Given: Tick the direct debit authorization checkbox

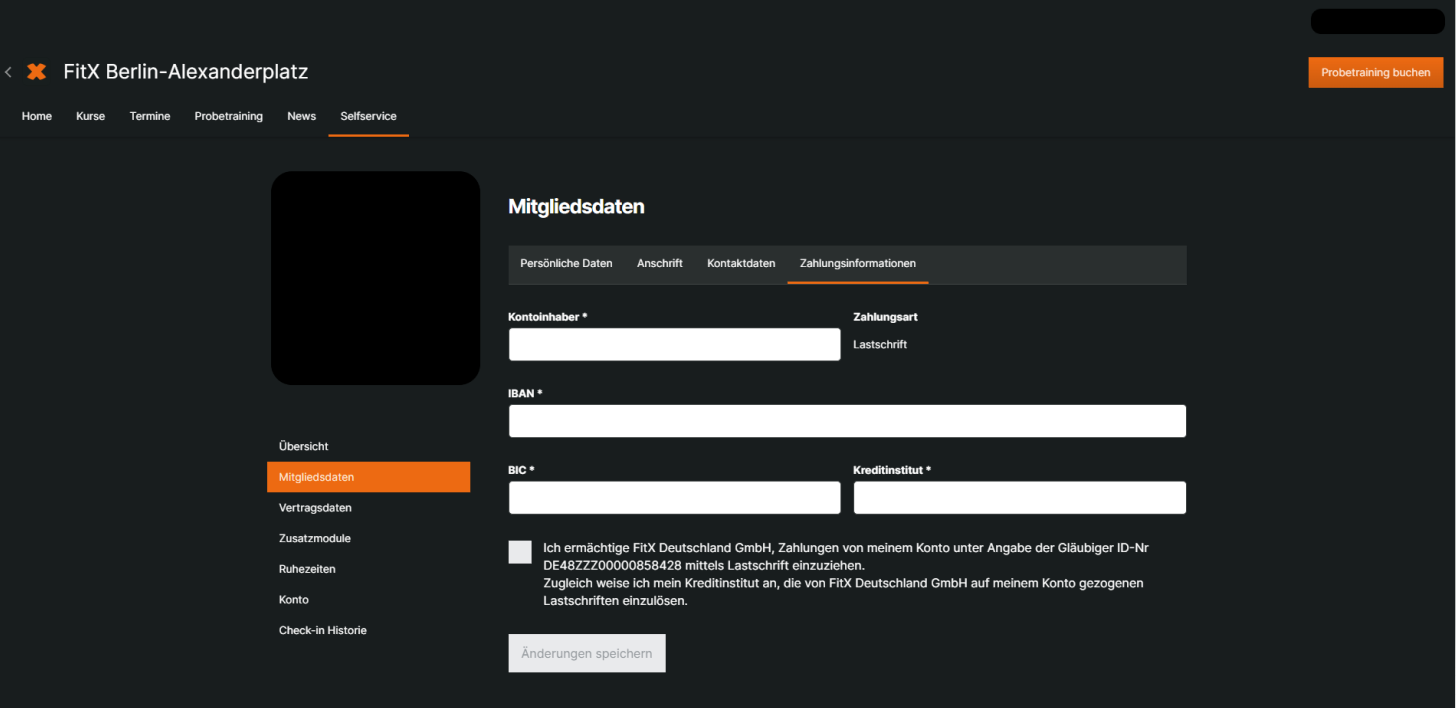Looking at the screenshot, I should tap(520, 552).
